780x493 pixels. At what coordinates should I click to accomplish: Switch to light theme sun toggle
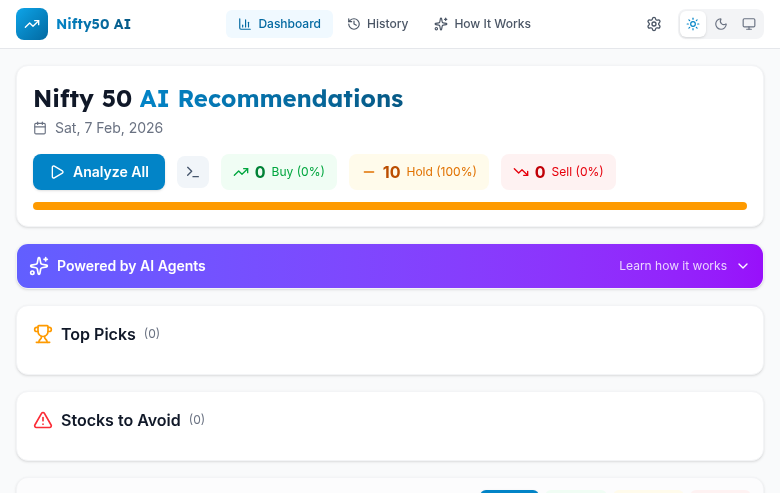pyautogui.click(x=693, y=24)
